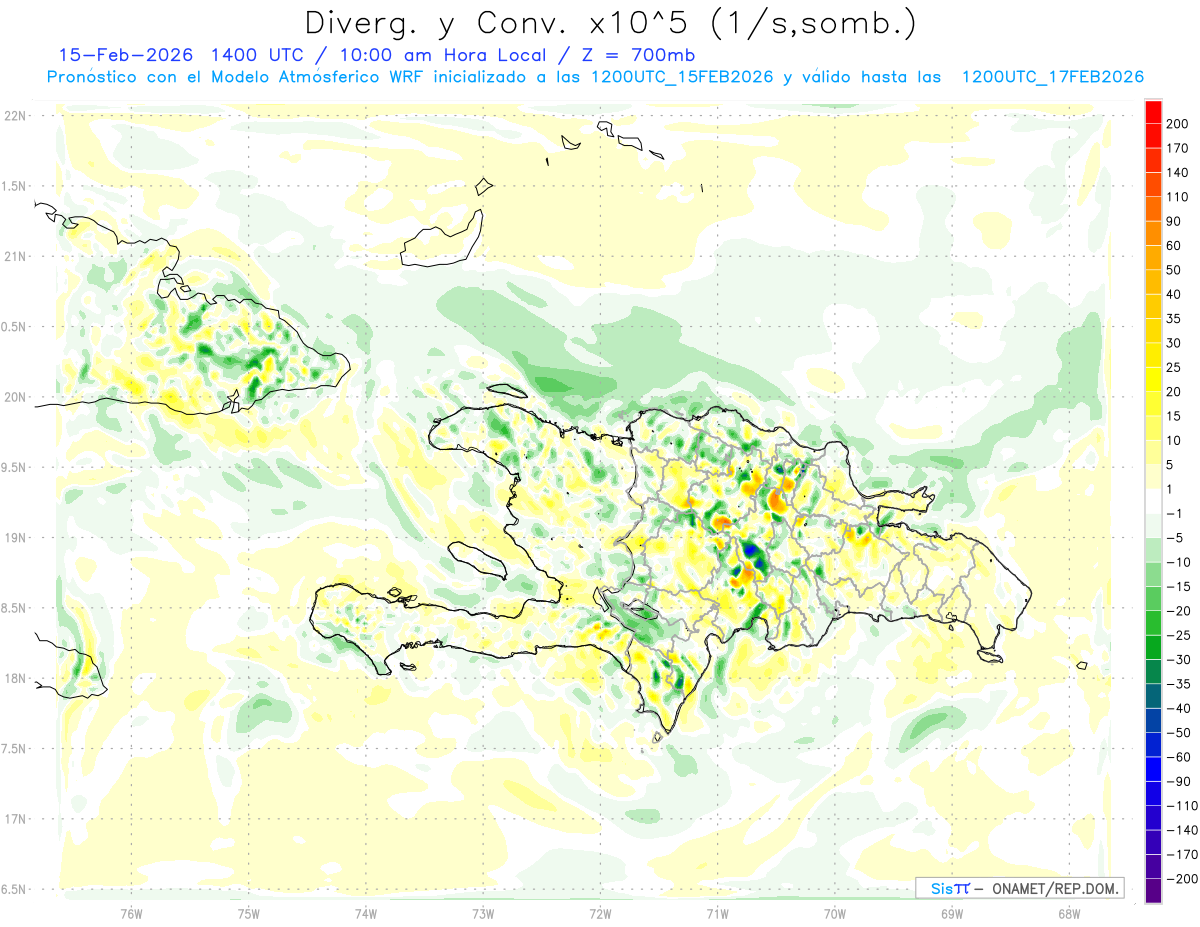Image resolution: width=1200 pixels, height=927 pixels.
Task: Click the bright red swatch atop the color bar
Action: (1153, 112)
